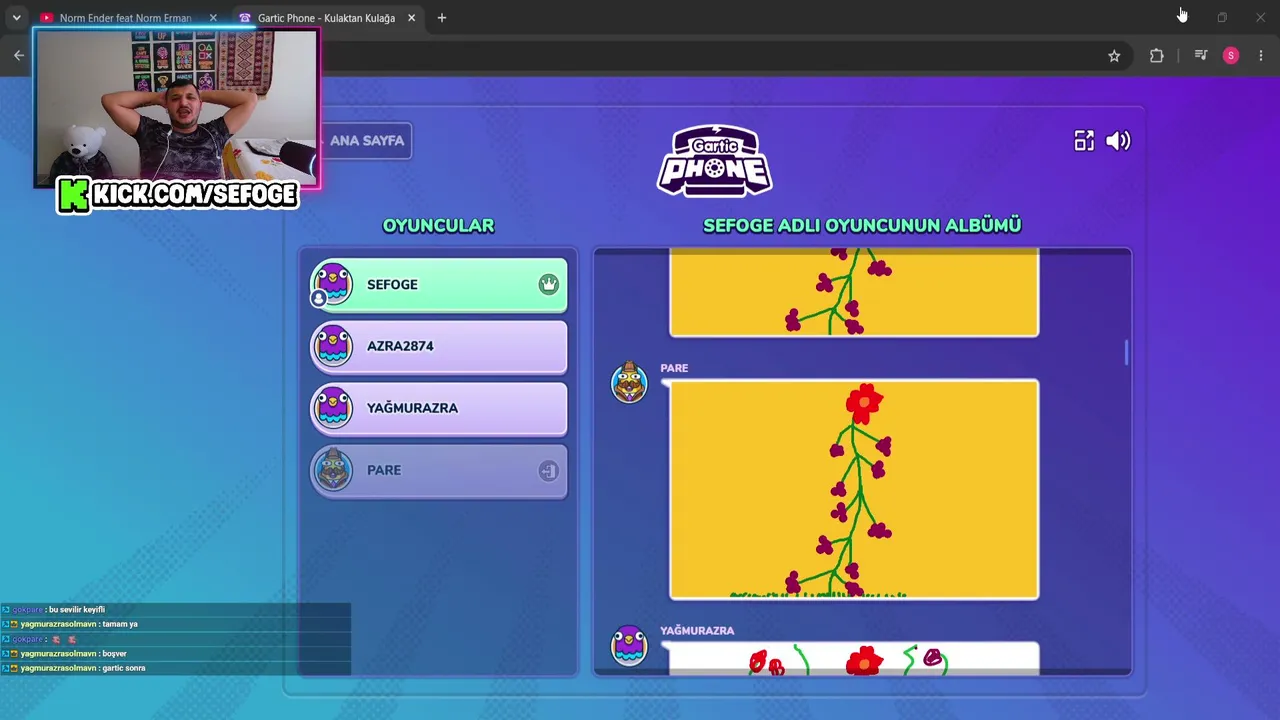Image resolution: width=1280 pixels, height=720 pixels.
Task: Select player SEFOGE in the list
Action: click(439, 285)
